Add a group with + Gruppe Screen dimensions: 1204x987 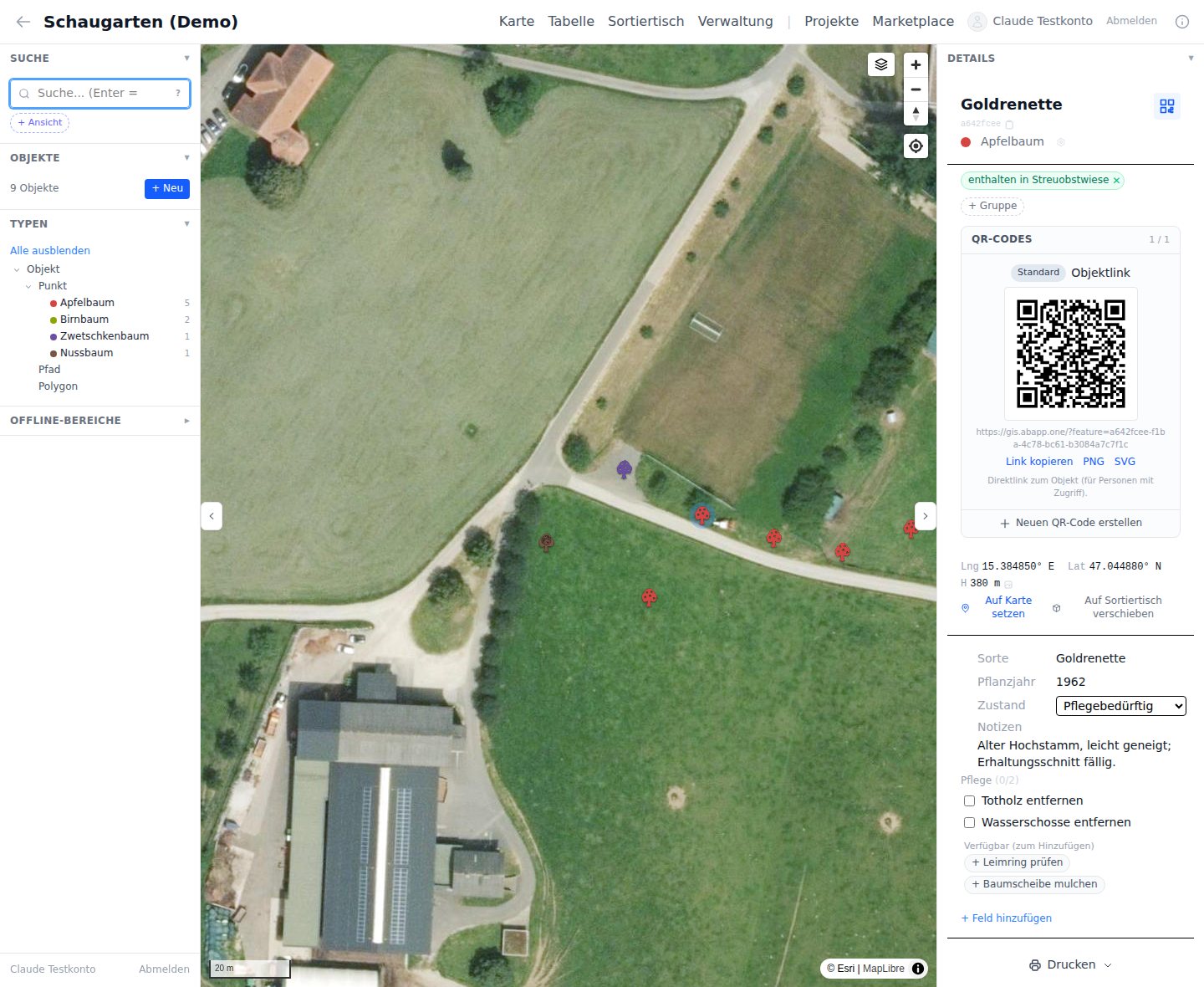click(992, 206)
